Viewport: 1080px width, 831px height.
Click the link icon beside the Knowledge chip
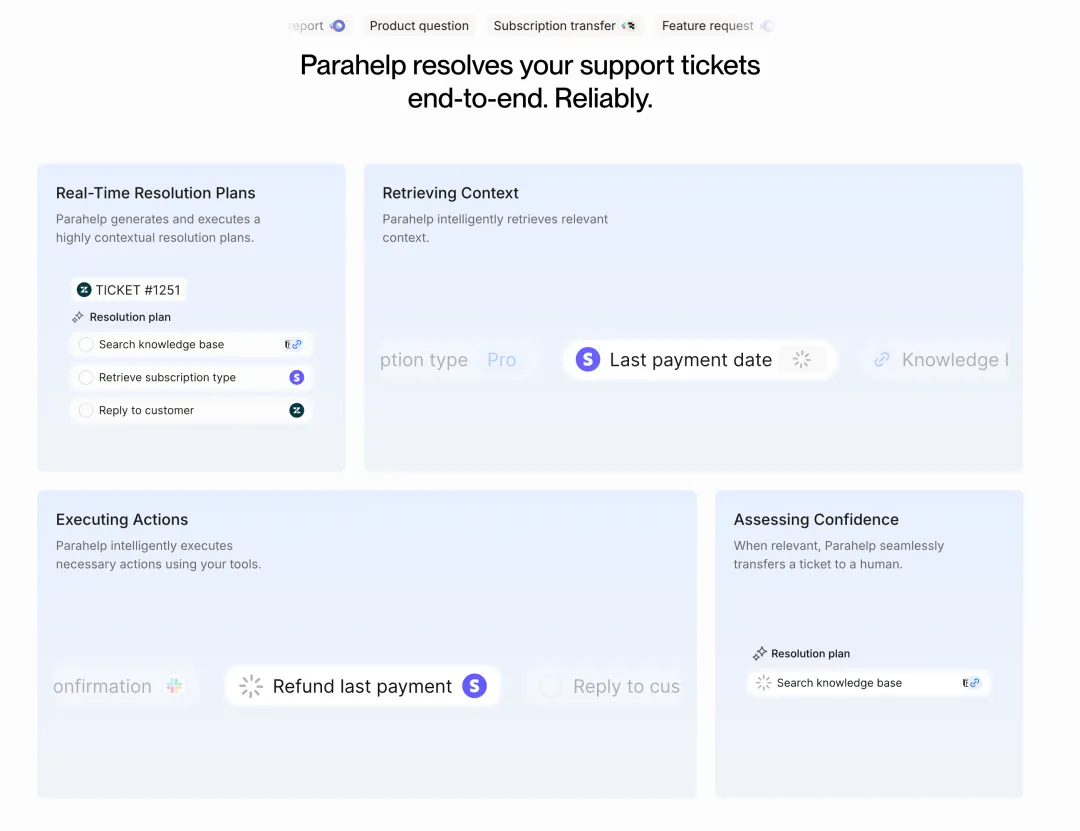coord(881,360)
